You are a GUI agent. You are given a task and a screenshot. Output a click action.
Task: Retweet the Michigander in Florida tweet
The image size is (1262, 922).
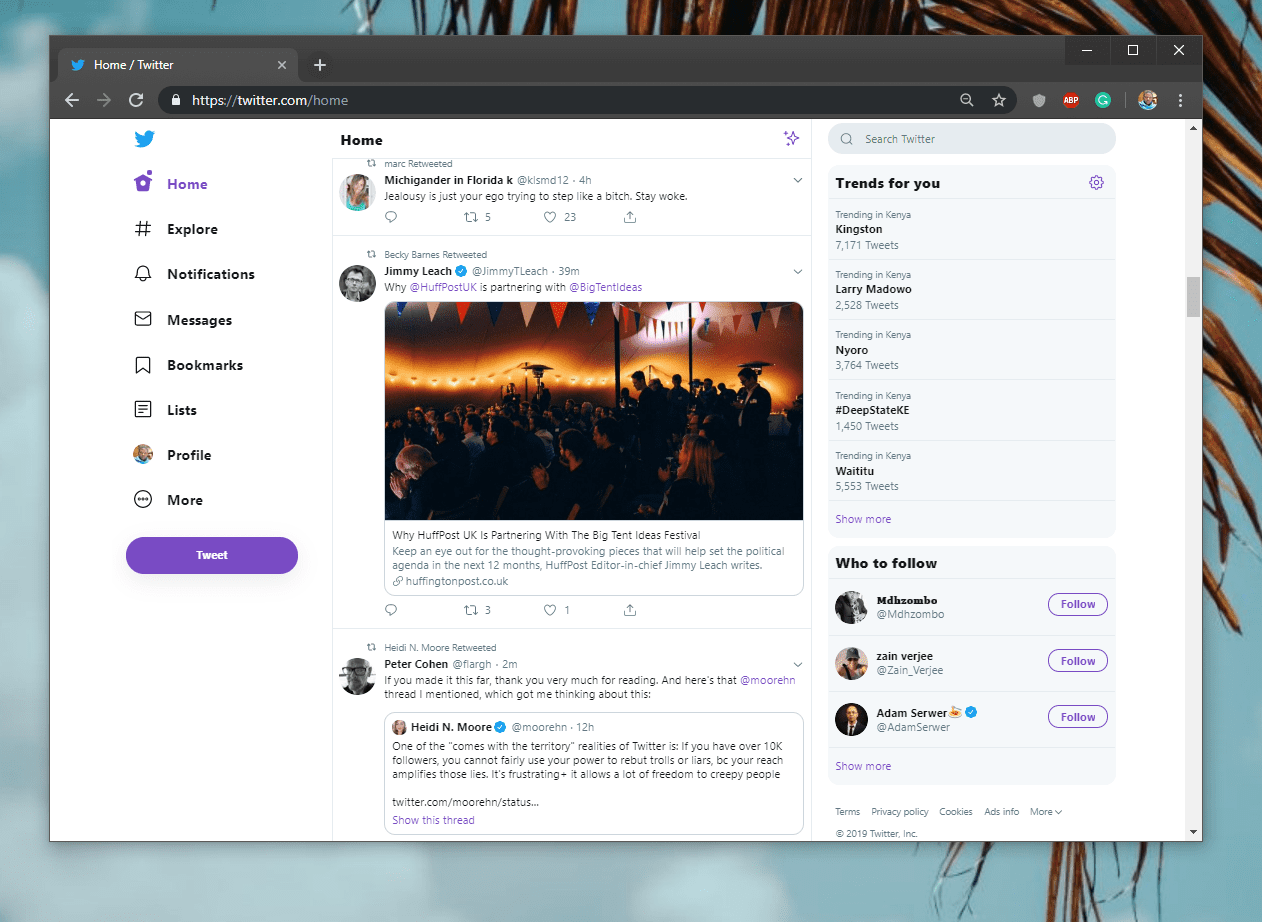coord(471,217)
